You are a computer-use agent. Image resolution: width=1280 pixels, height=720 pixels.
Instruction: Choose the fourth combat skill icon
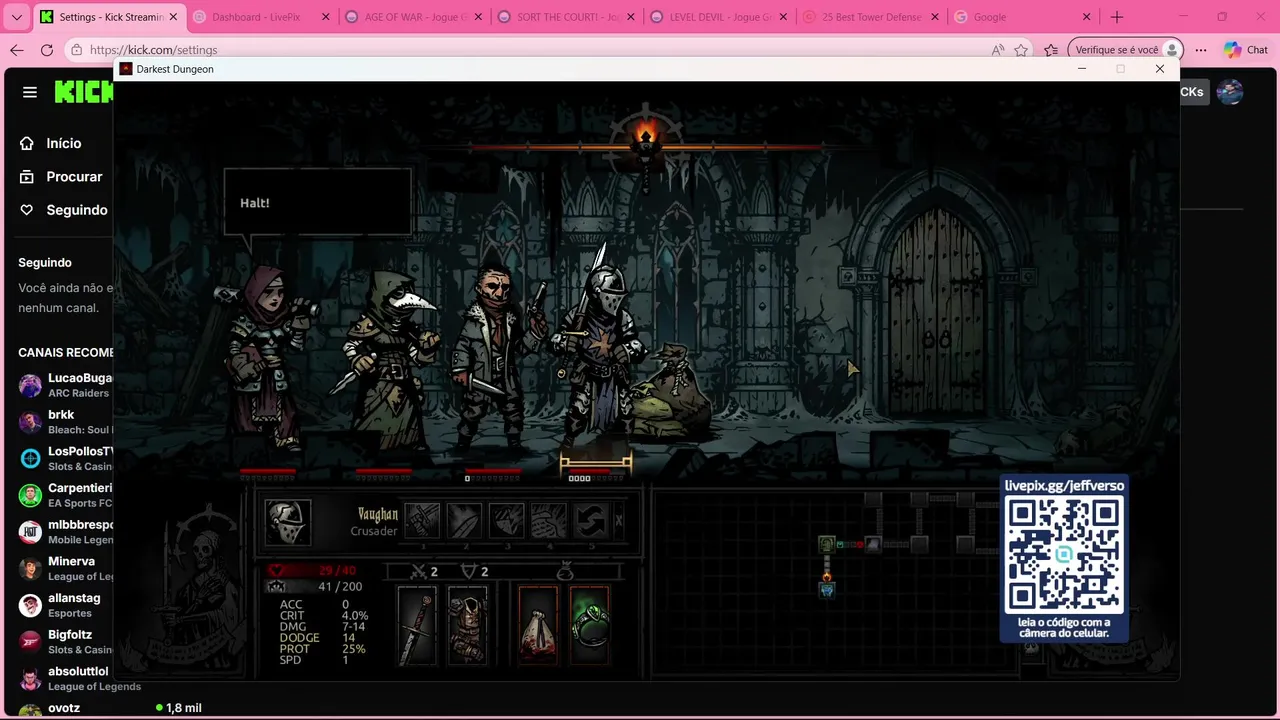pos(548,520)
